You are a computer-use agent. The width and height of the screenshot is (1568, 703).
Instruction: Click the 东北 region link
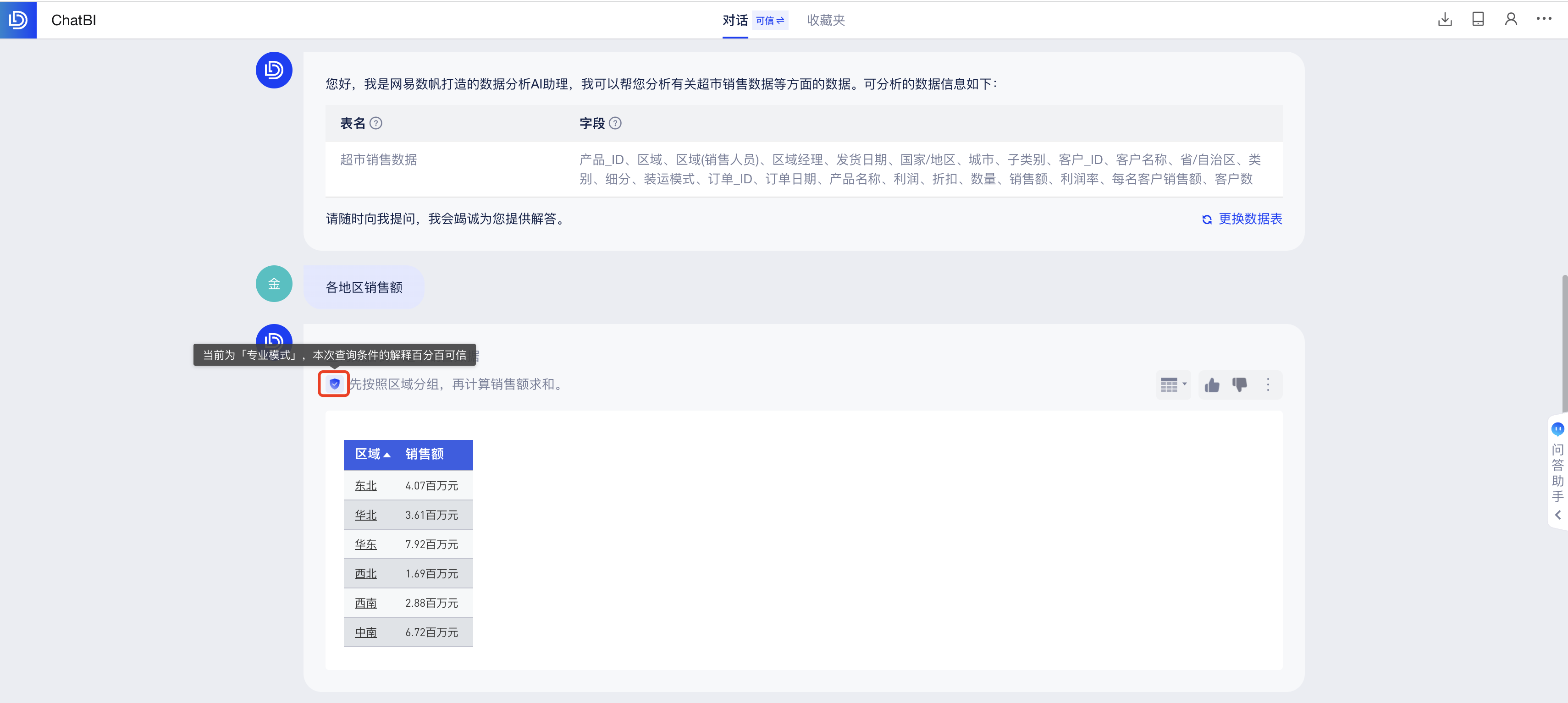(366, 486)
